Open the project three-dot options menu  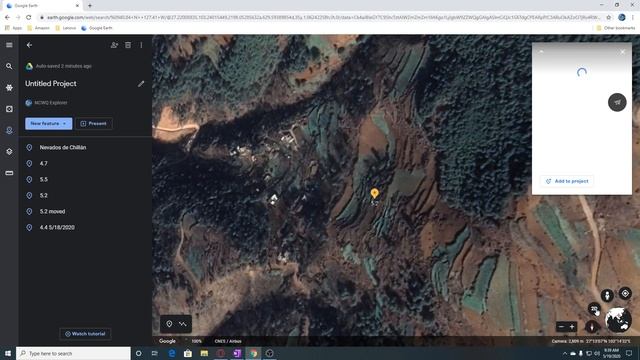click(141, 45)
